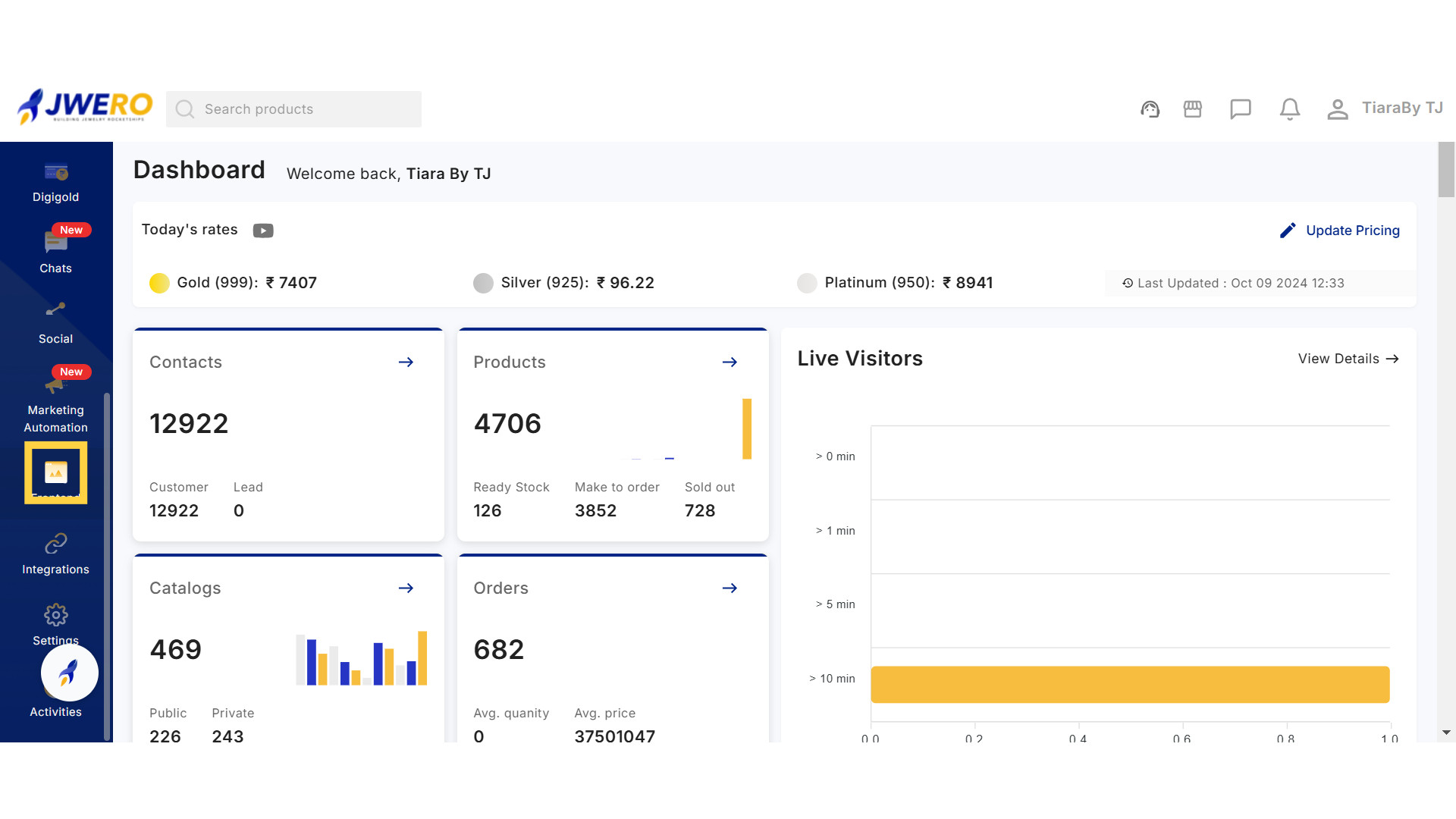
Task: Open the Digigold sidebar item
Action: [55, 183]
